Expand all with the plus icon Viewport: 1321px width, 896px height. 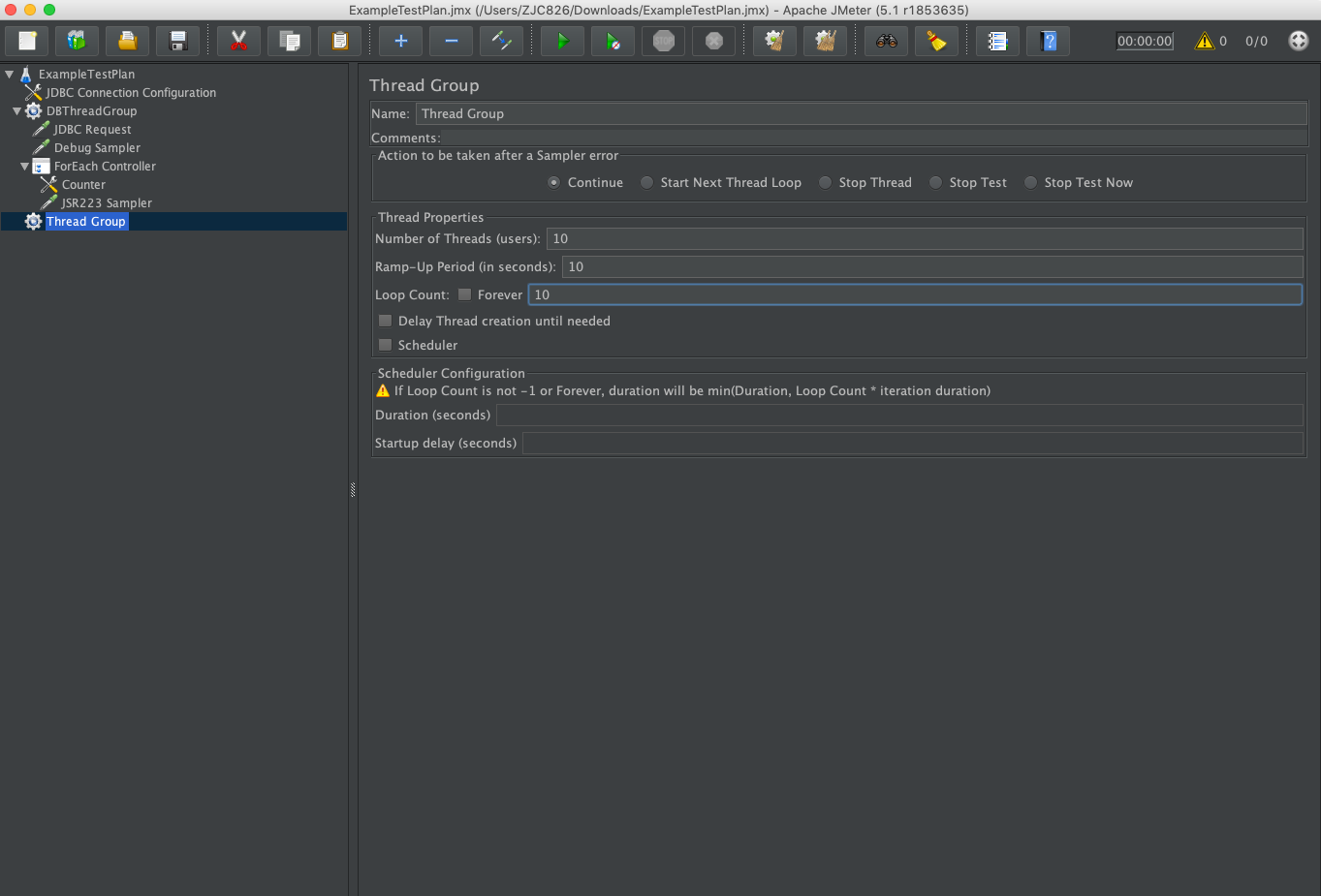click(400, 41)
